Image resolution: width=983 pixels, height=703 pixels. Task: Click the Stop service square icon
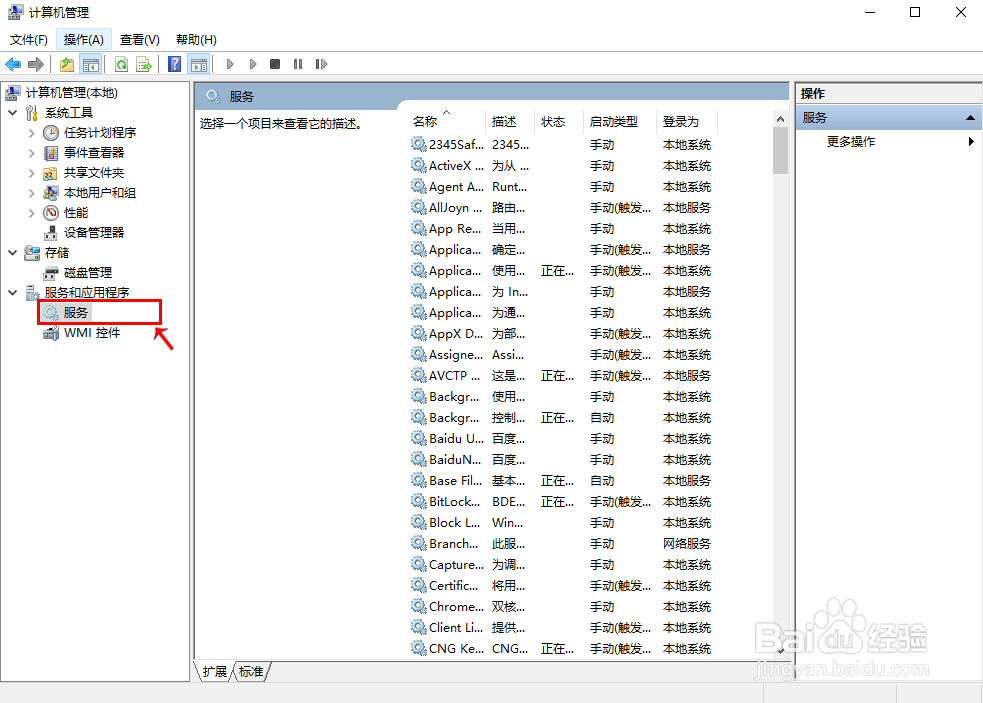click(275, 64)
